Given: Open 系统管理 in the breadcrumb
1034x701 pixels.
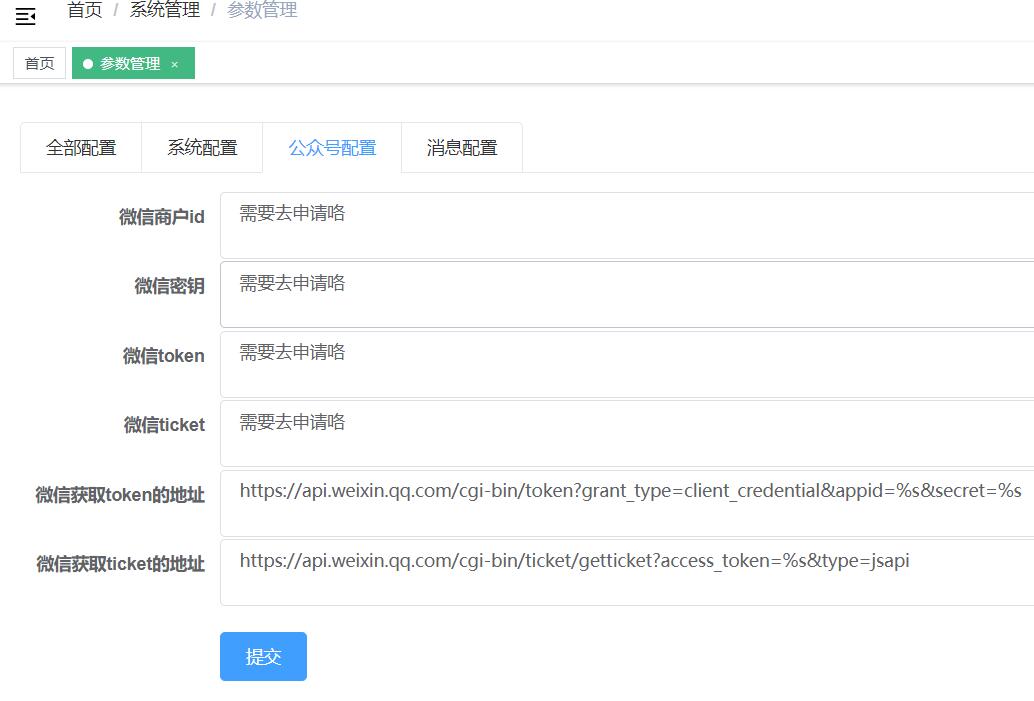Looking at the screenshot, I should pyautogui.click(x=165, y=10).
